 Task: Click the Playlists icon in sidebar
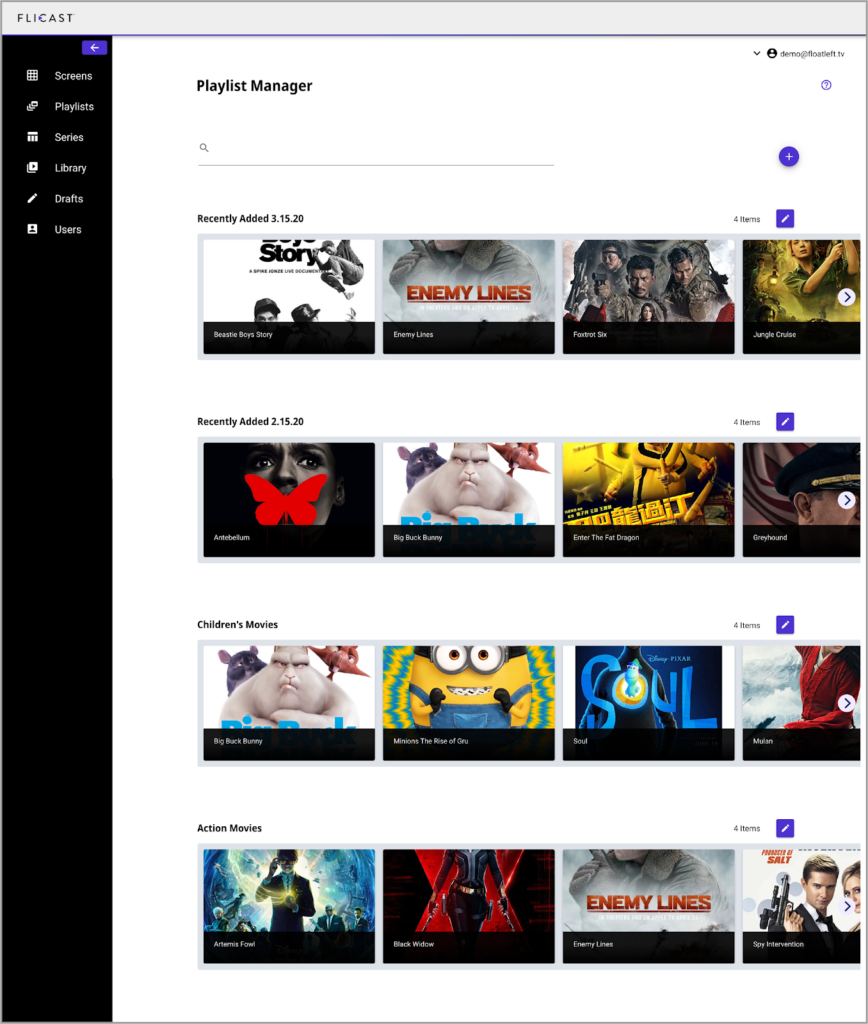(x=32, y=106)
